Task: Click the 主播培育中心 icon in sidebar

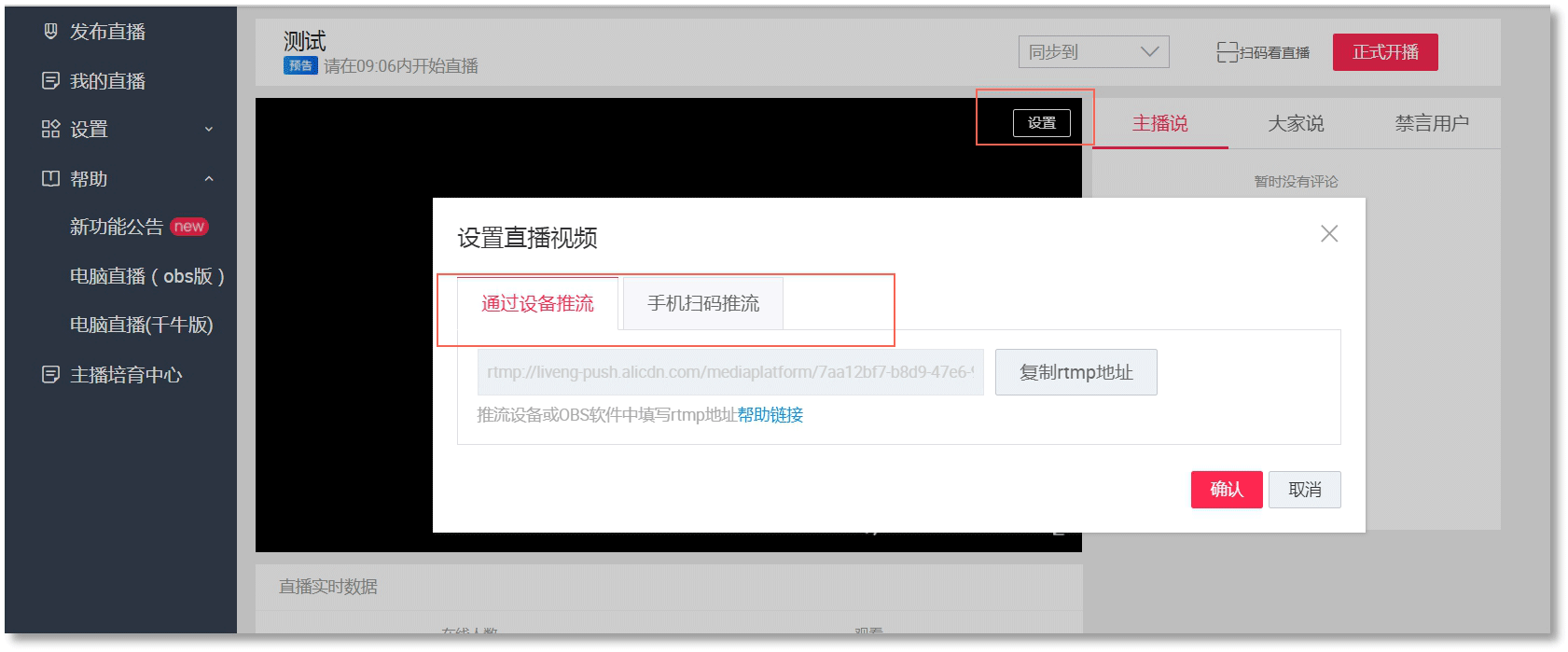Action: pyautogui.click(x=50, y=375)
